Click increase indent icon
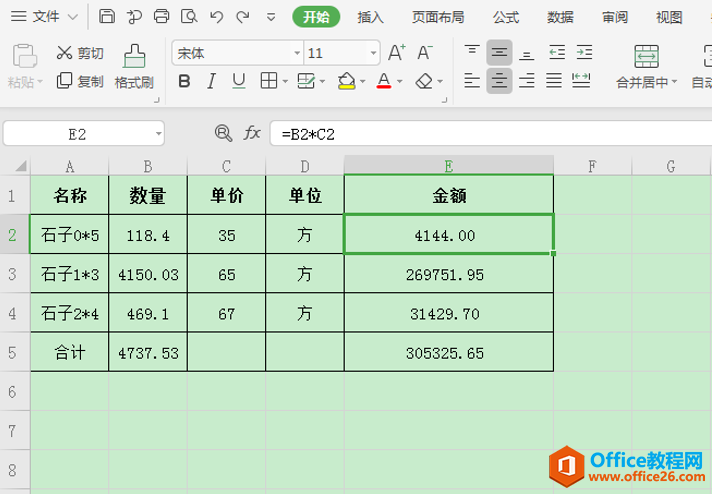 [584, 53]
